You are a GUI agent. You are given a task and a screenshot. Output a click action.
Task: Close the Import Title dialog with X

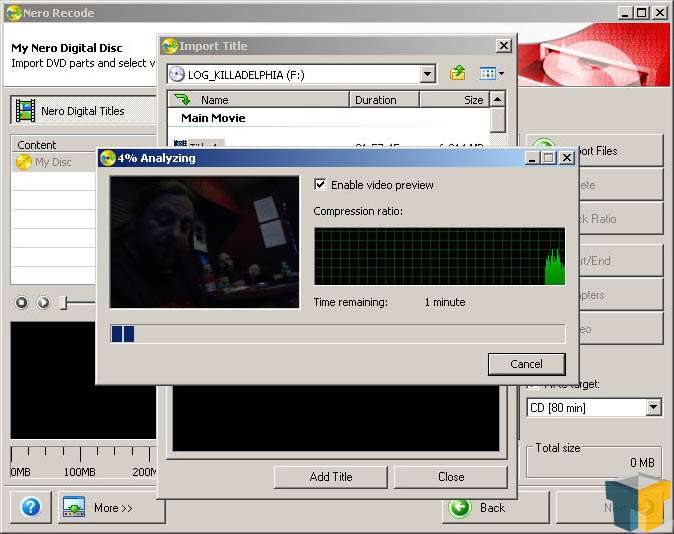coord(504,46)
